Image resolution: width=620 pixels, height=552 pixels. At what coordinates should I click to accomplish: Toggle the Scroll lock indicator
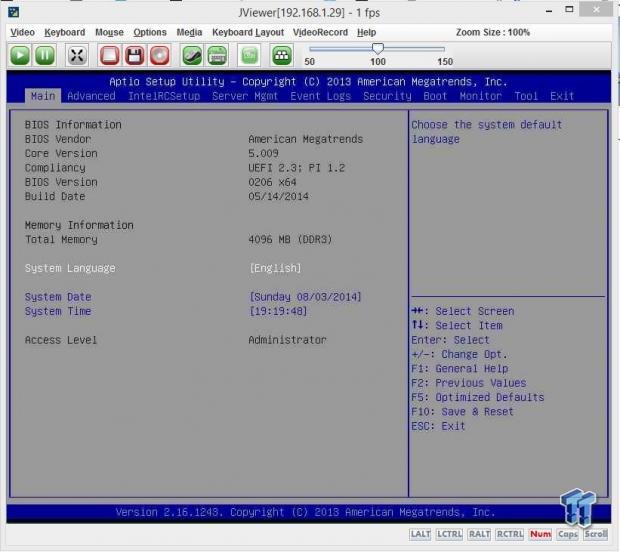[x=595, y=535]
